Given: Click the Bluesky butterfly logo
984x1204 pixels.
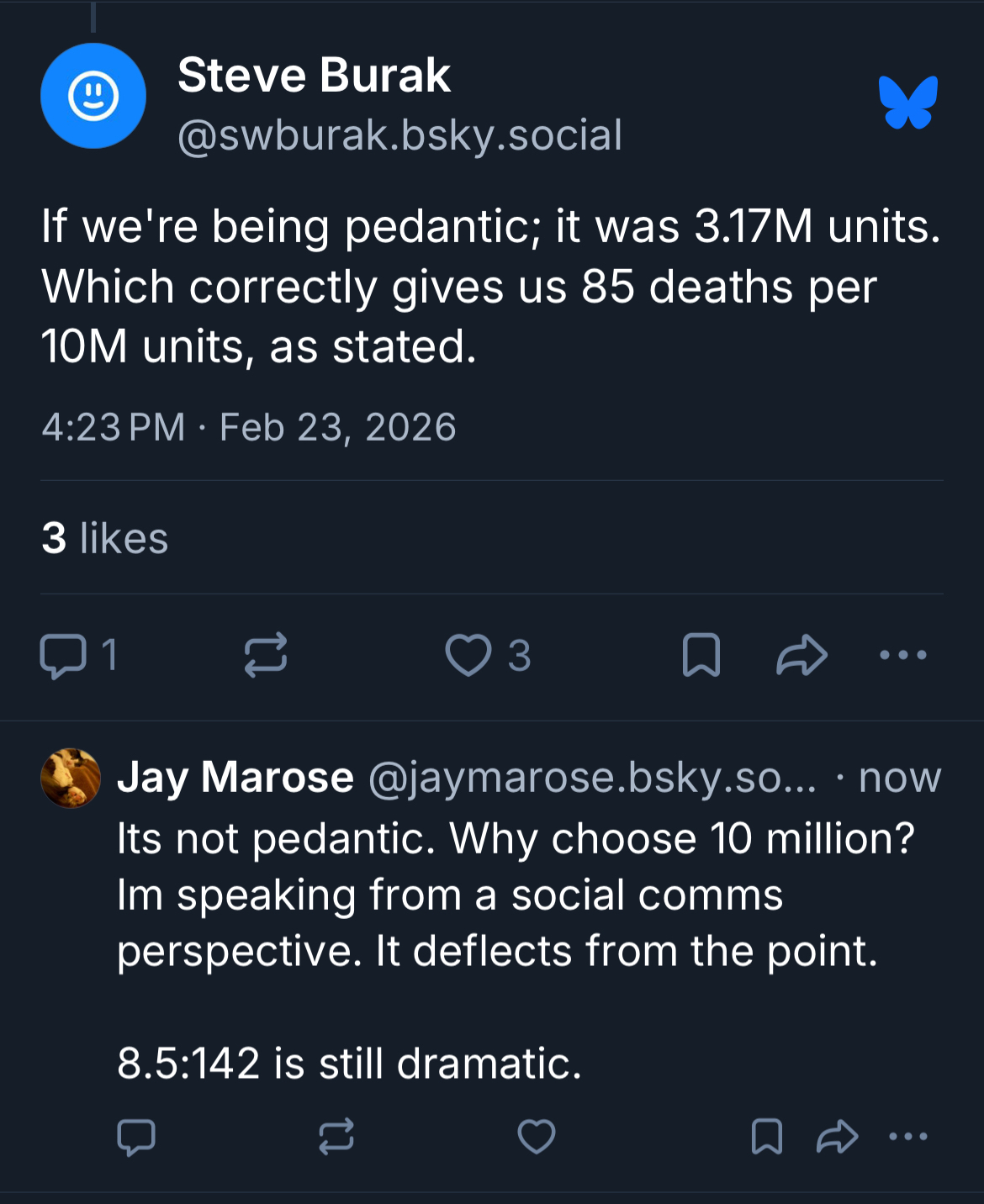Looking at the screenshot, I should (x=907, y=102).
